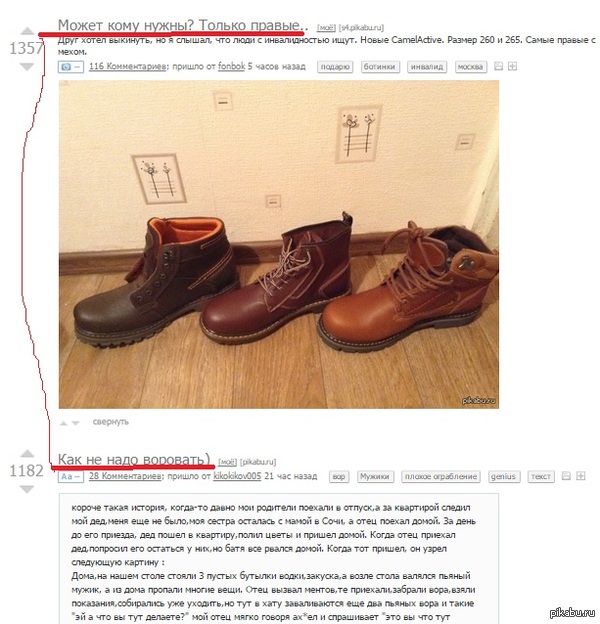This screenshot has height=624, width=600.
Task: Click the small down arrow below the boots photo
Action: coord(76,423)
